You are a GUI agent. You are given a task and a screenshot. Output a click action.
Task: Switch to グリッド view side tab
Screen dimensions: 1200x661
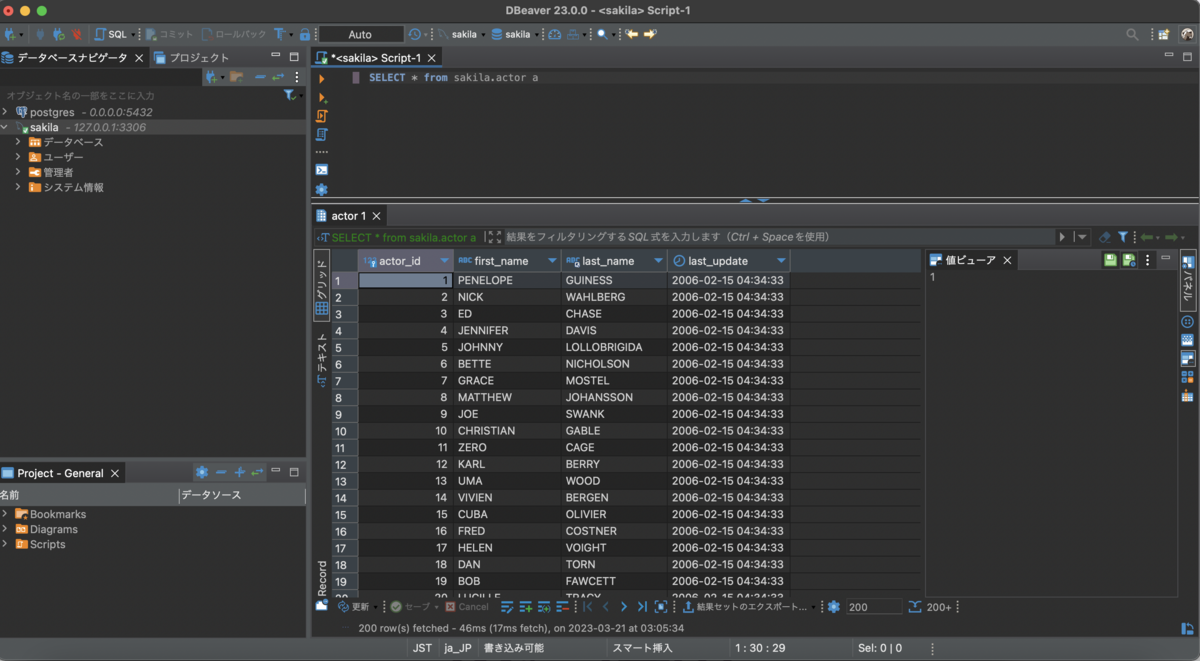(322, 283)
